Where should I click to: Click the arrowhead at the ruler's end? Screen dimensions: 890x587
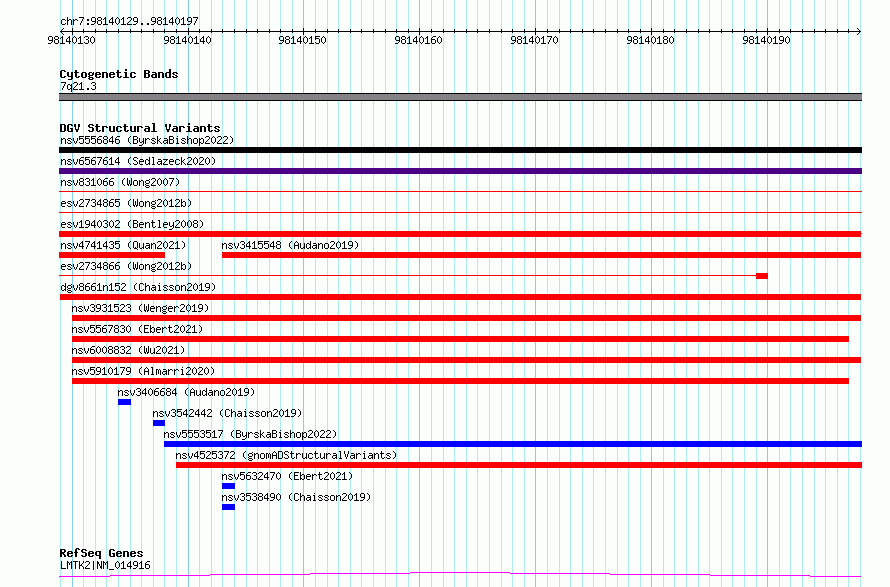pos(859,31)
